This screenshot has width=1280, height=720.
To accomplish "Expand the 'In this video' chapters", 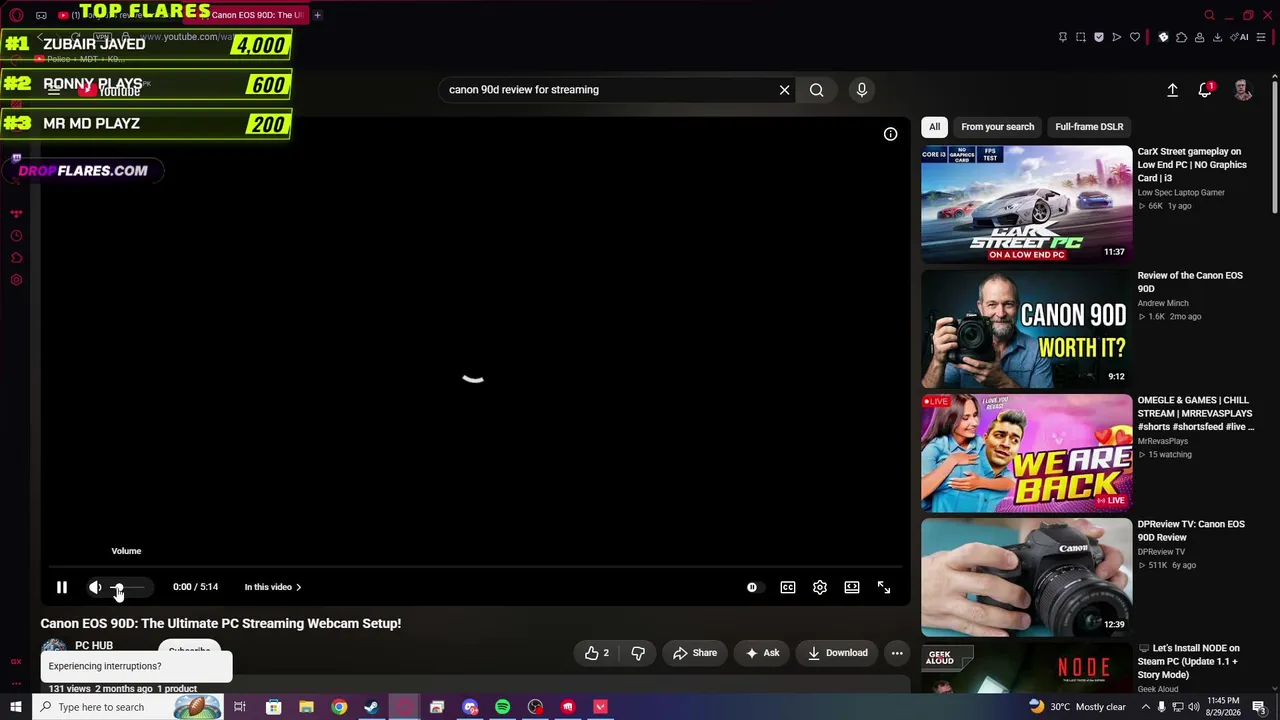I will (x=273, y=587).
